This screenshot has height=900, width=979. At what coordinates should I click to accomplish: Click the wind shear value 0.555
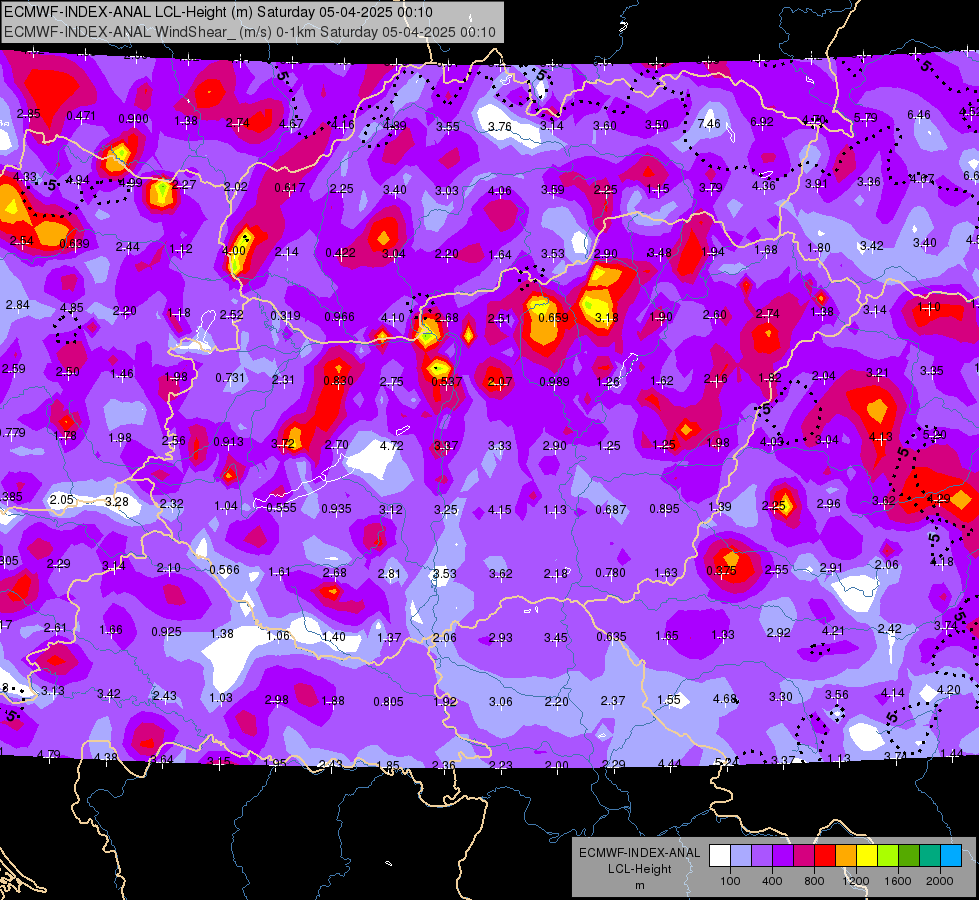coord(281,508)
